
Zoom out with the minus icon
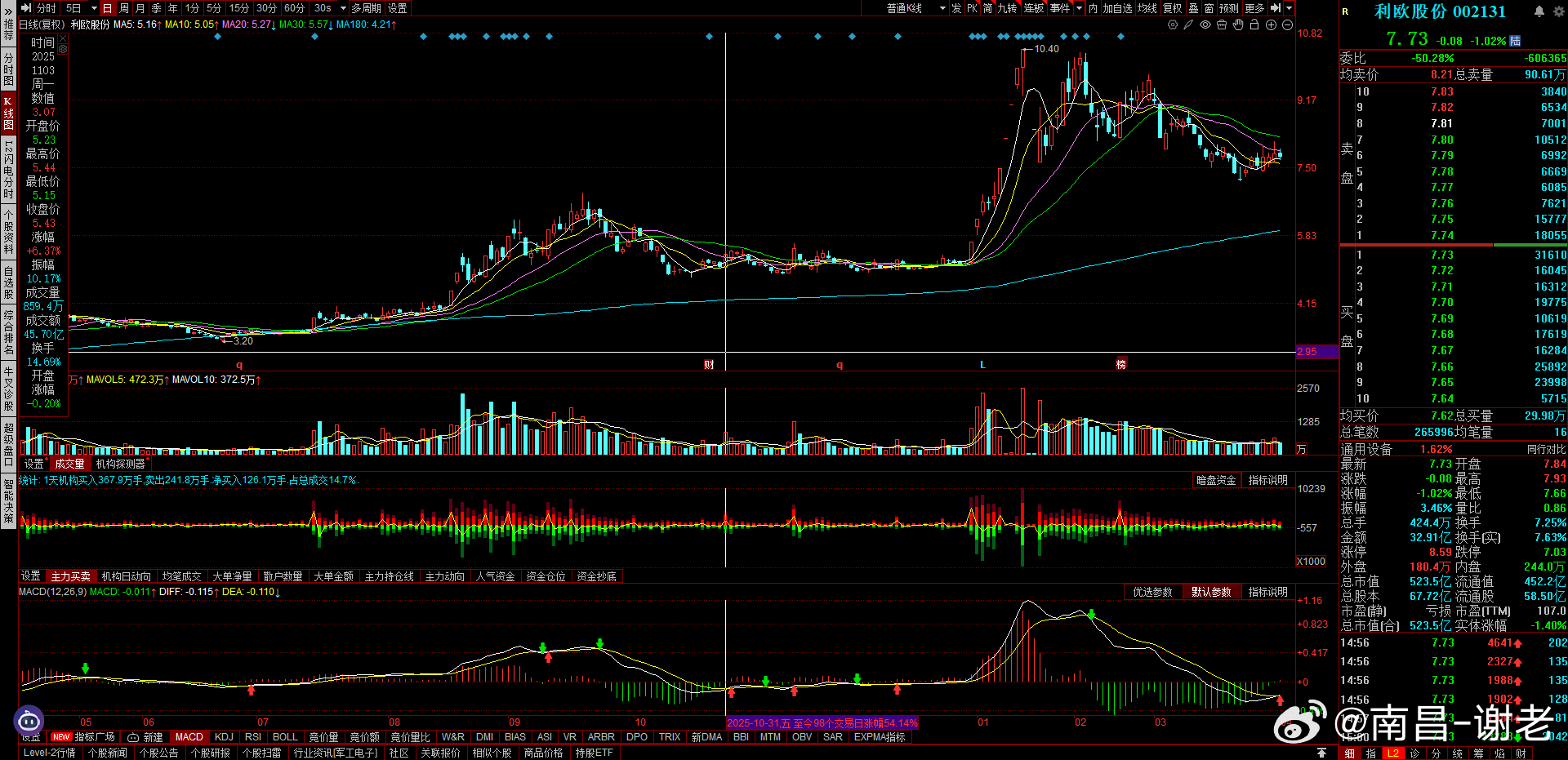click(1287, 24)
